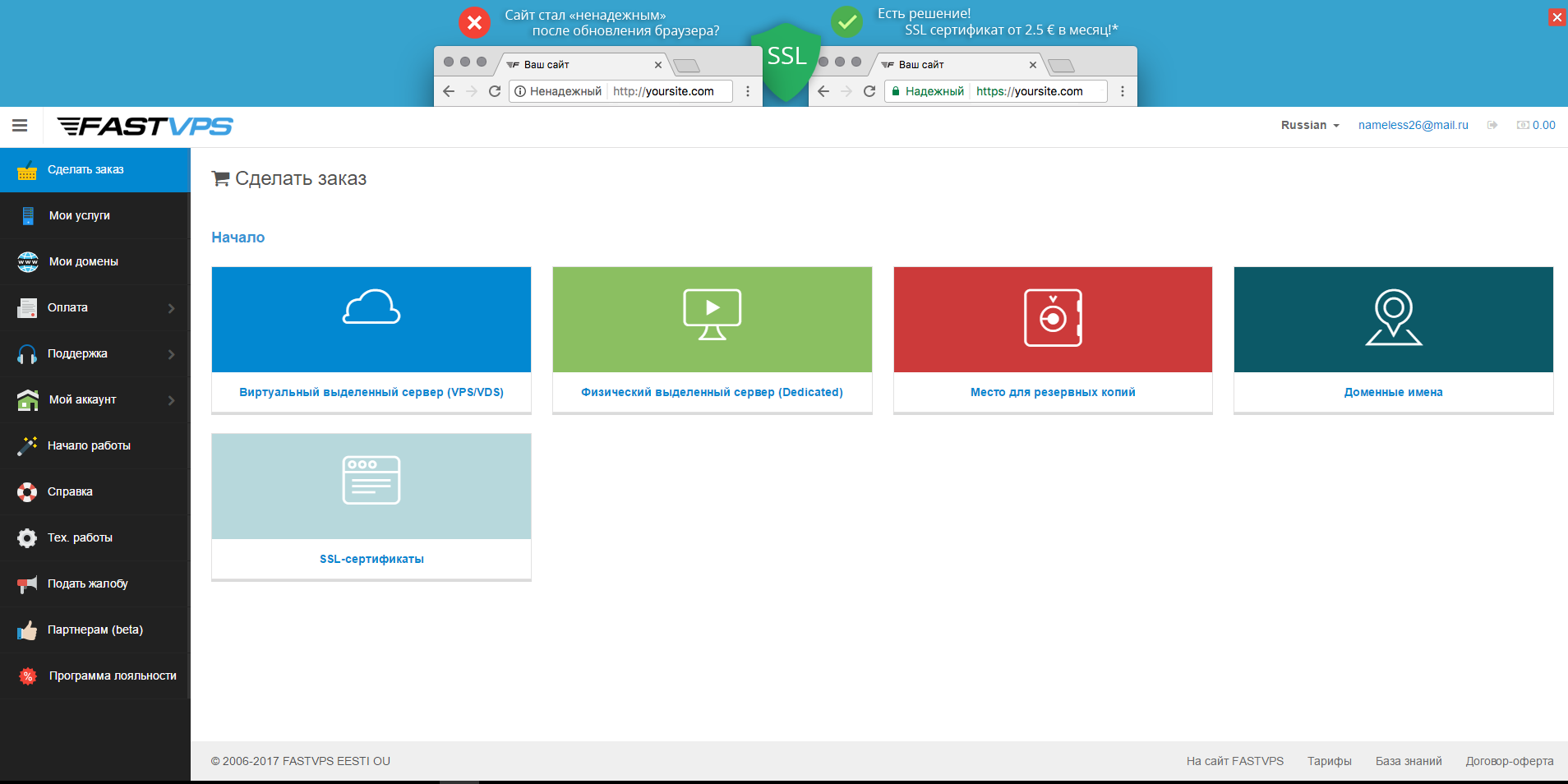Open Место для резервных копий link
This screenshot has height=784, width=1568.
[1053, 392]
